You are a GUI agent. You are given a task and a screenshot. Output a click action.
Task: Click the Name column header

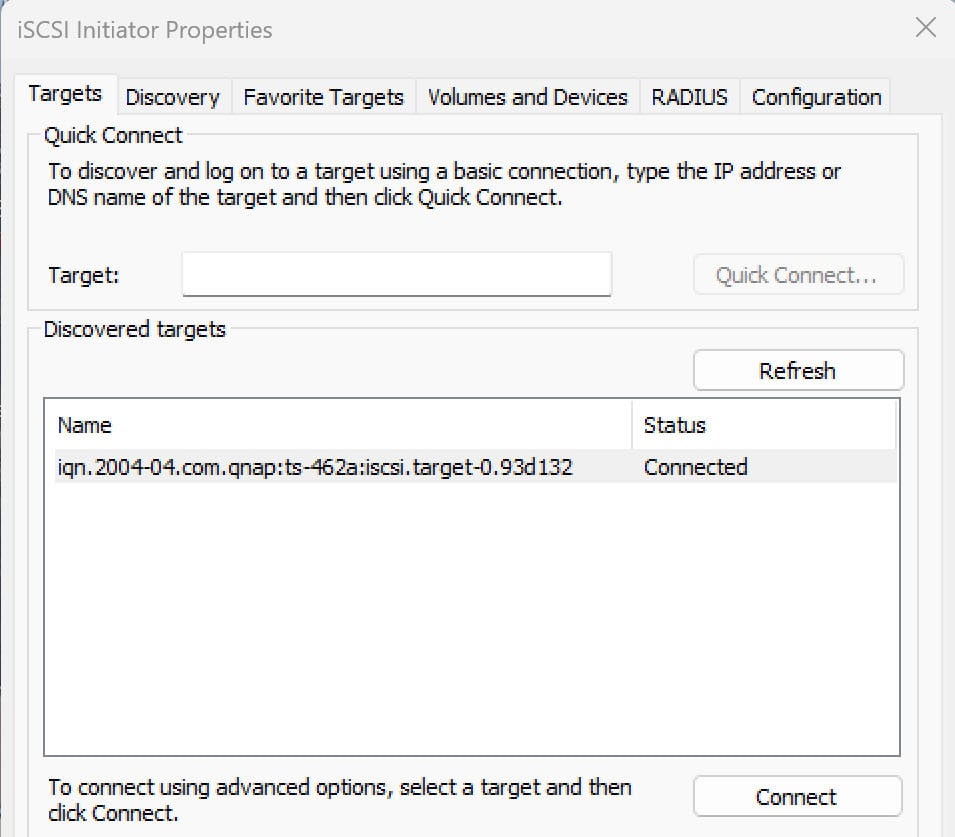pos(85,425)
